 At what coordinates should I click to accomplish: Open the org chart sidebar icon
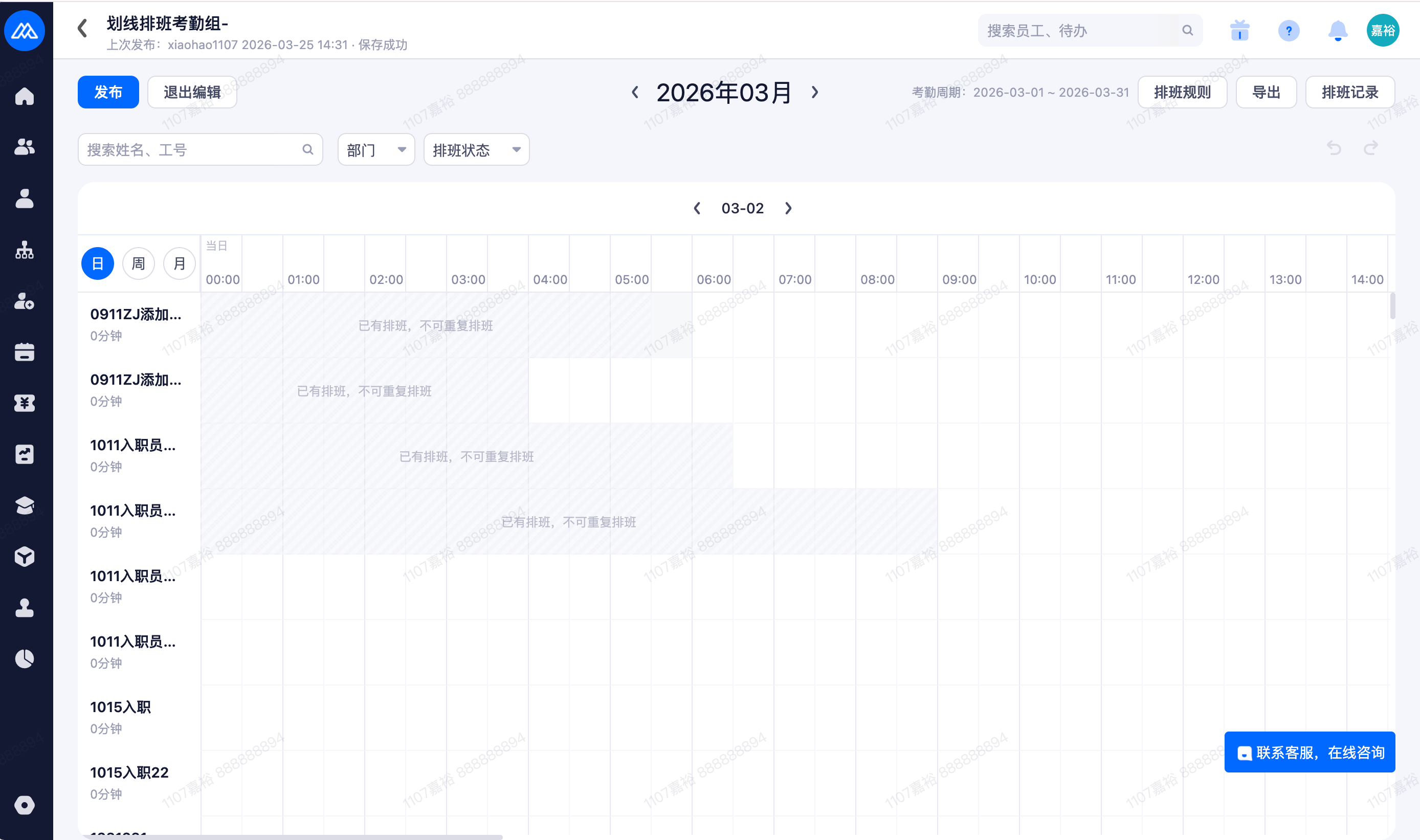pyautogui.click(x=25, y=250)
